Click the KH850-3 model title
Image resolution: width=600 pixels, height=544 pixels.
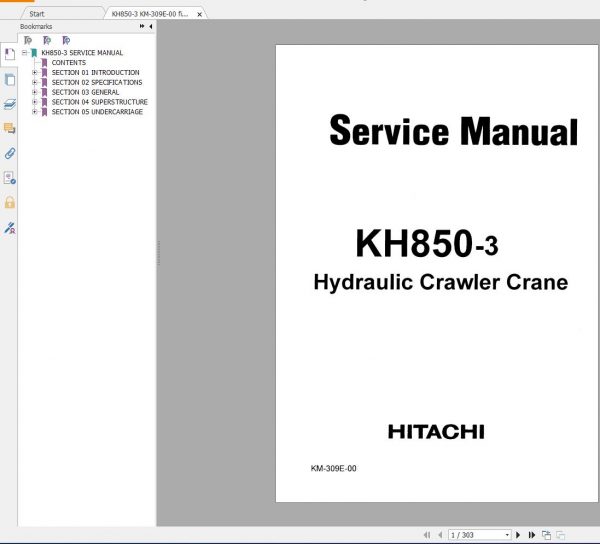coord(427,243)
